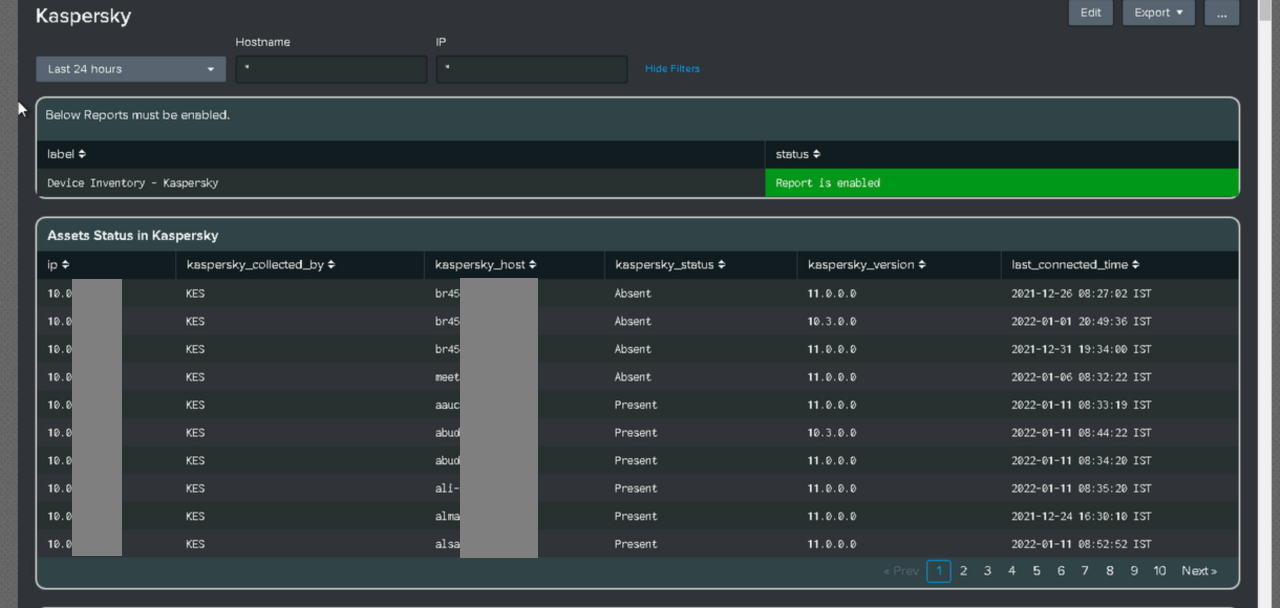
Task: Sort assets by kaspersky_status column
Action: [x=670, y=265]
